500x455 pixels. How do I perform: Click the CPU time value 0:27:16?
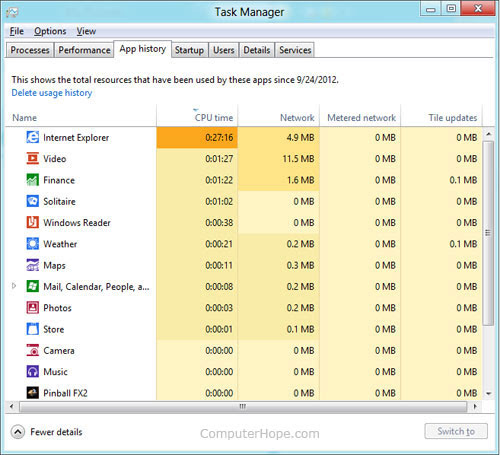(x=219, y=137)
